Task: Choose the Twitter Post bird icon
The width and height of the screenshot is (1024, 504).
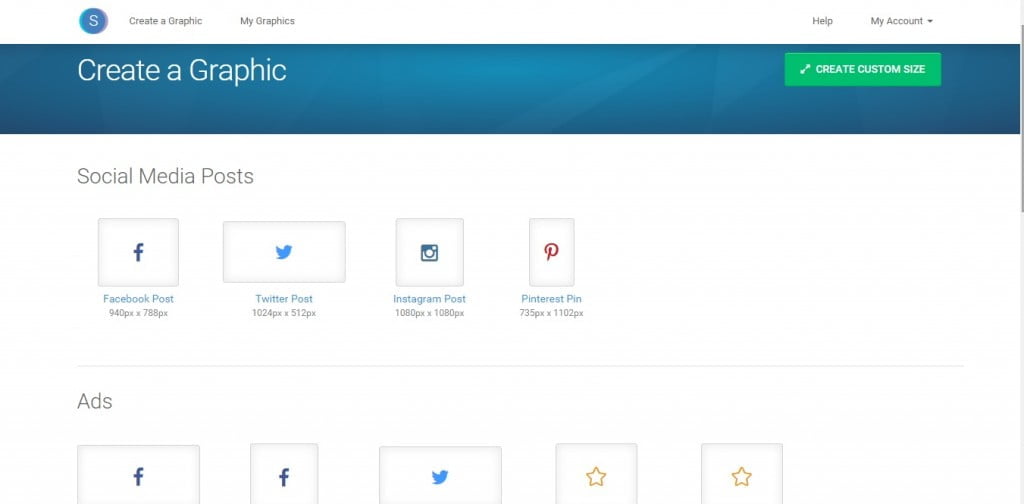Action: coord(284,252)
